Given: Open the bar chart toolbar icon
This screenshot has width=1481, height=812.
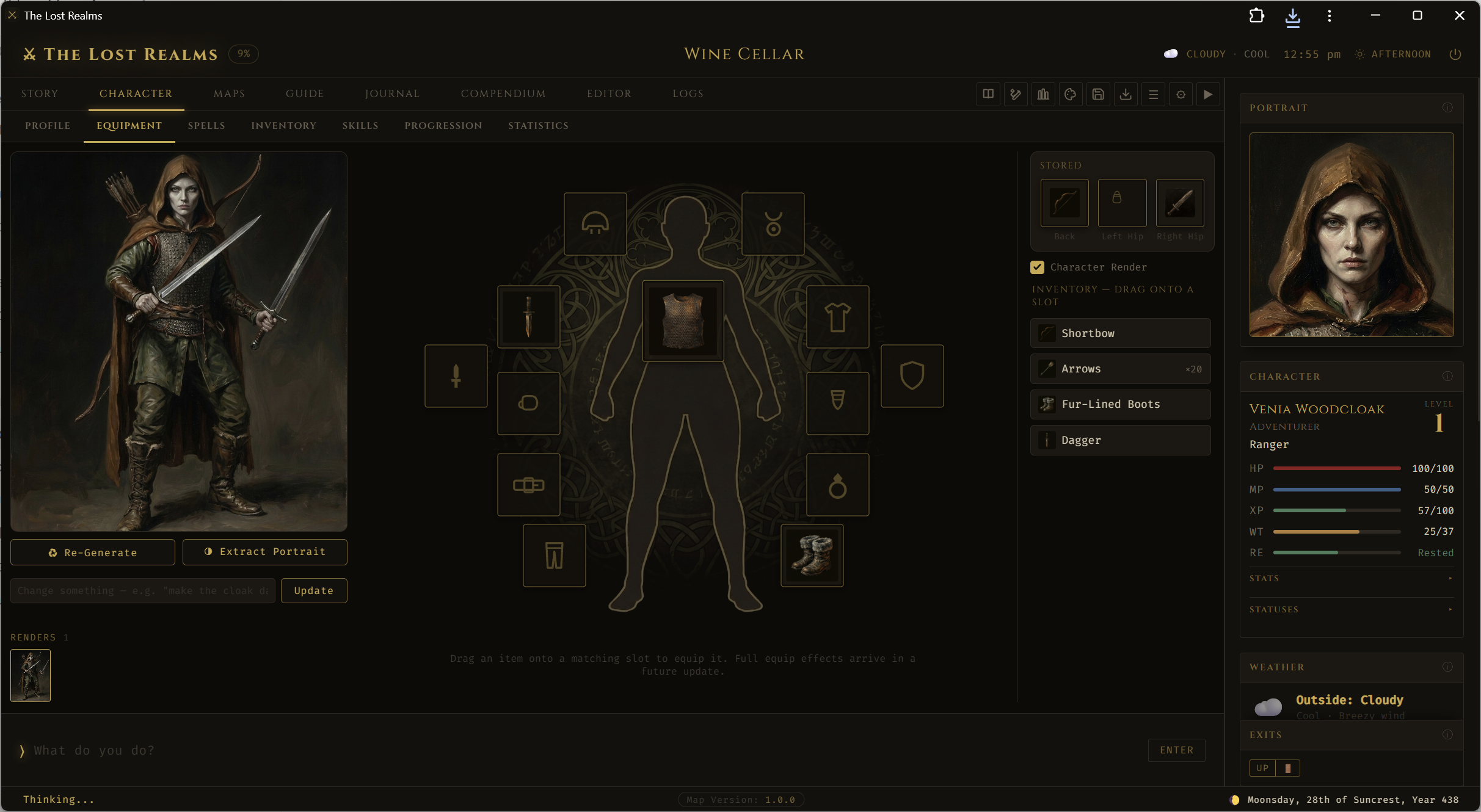Looking at the screenshot, I should [1043, 94].
